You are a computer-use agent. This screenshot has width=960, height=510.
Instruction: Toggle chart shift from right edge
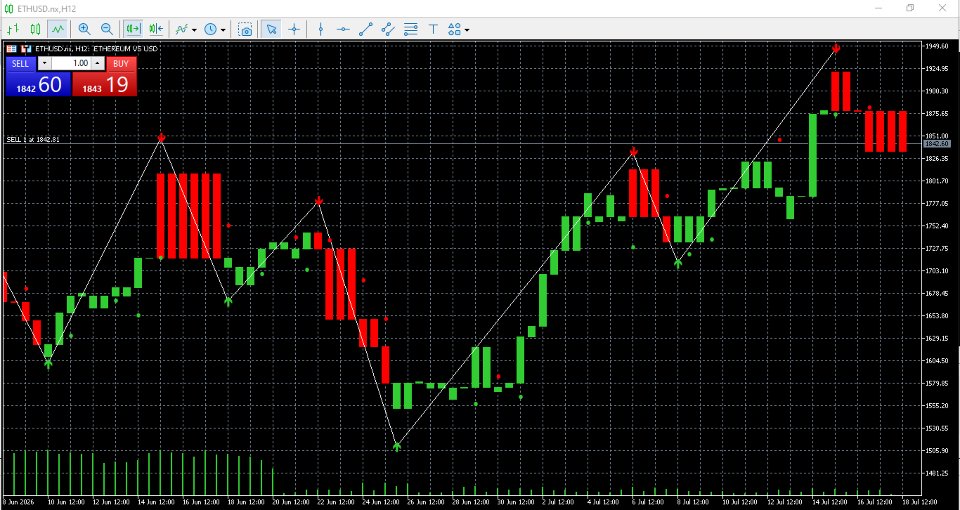[x=156, y=29]
